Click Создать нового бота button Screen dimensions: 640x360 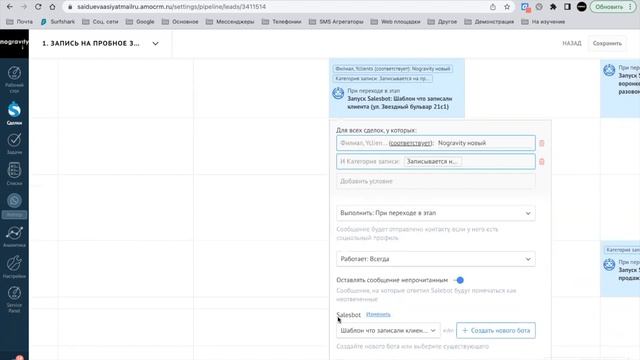point(496,331)
